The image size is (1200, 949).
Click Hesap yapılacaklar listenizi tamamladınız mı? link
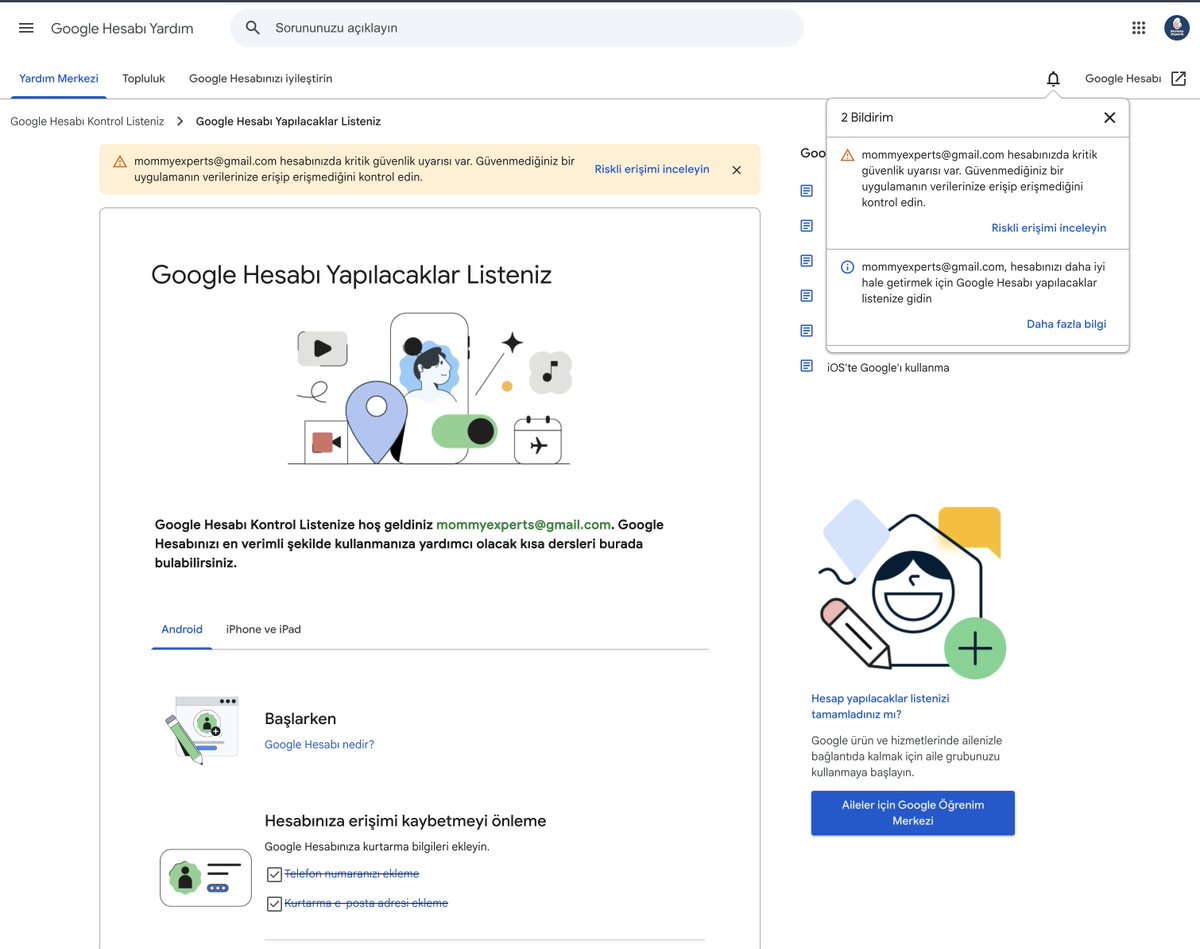(x=880, y=706)
